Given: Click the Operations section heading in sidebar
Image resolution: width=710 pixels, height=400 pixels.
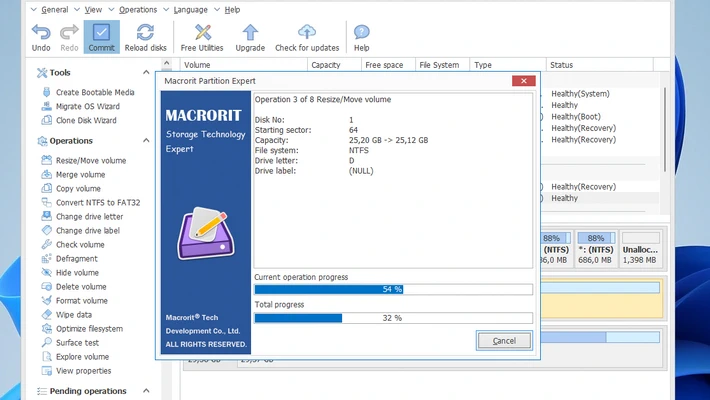Looking at the screenshot, I should pyautogui.click(x=71, y=141).
